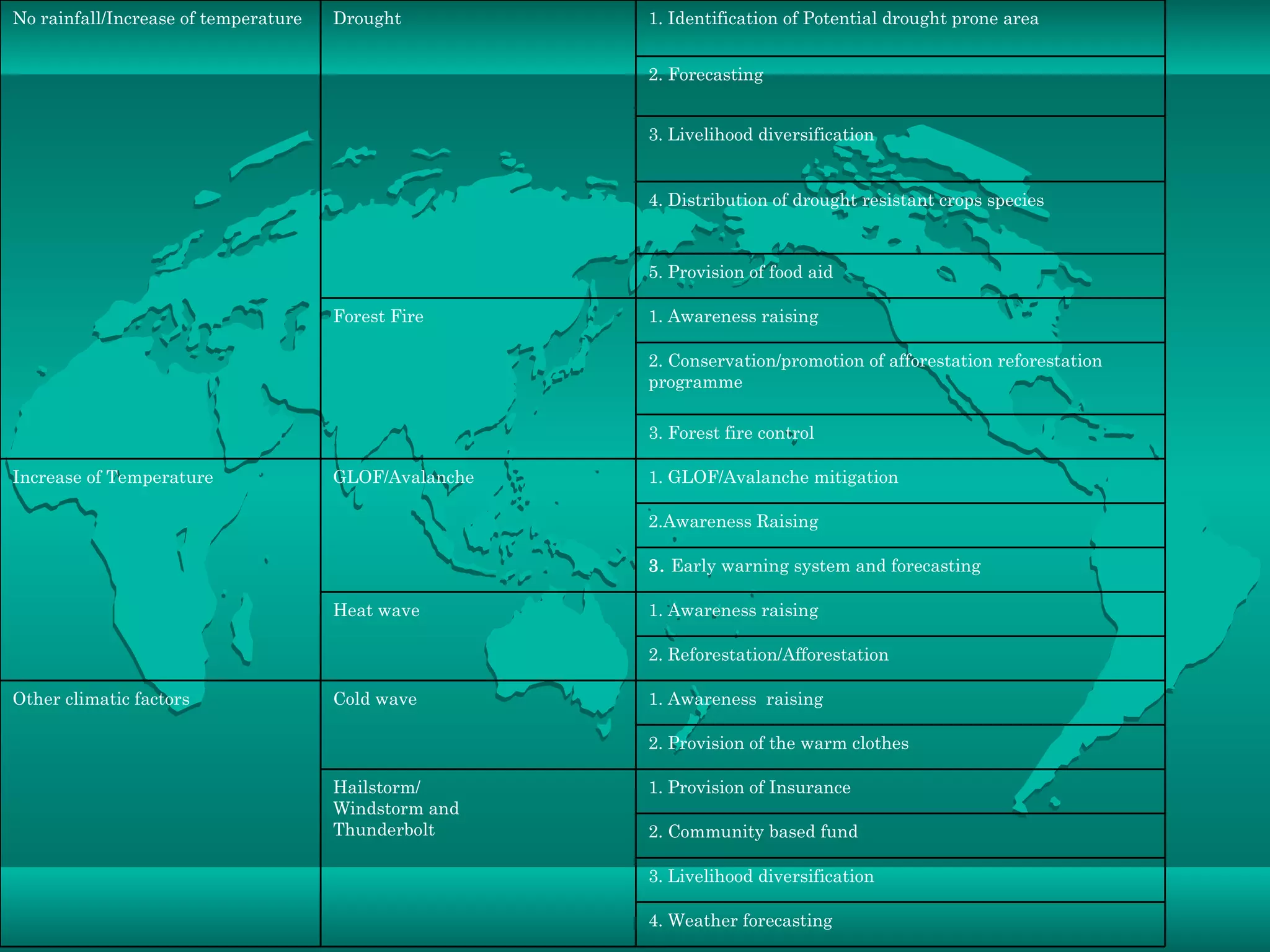This screenshot has width=1270, height=952.
Task: Select the Heat wave hazard cell
Action: 376,610
